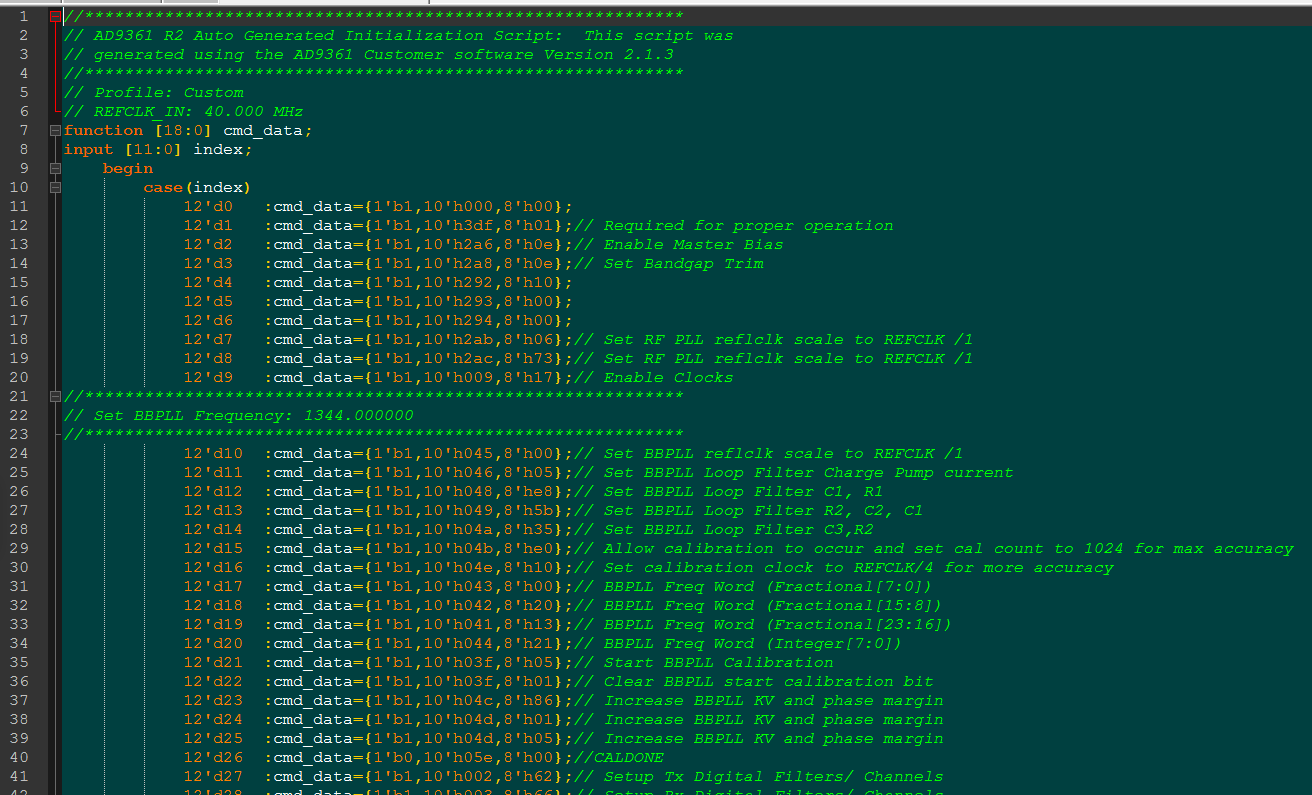Screen dimensions: 1312x795
Task: Click comment 'BBPLL Freq Word (Fractional[7:0])'
Action: click(x=769, y=587)
